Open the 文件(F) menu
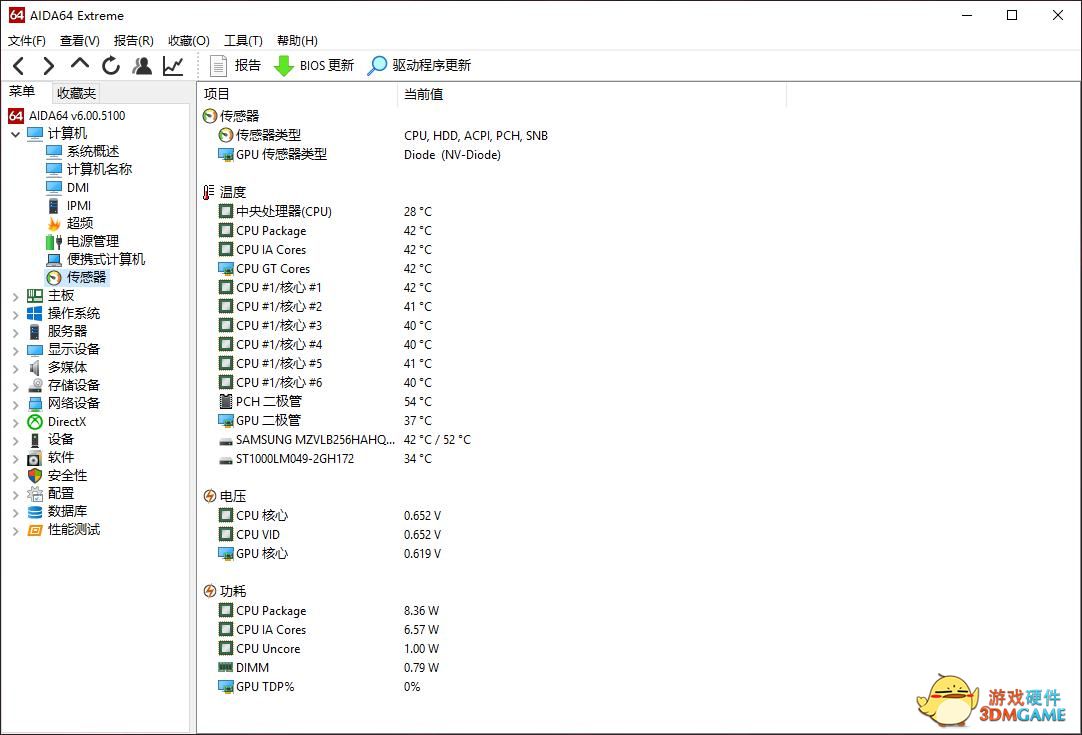This screenshot has width=1082, height=735. coord(27,41)
